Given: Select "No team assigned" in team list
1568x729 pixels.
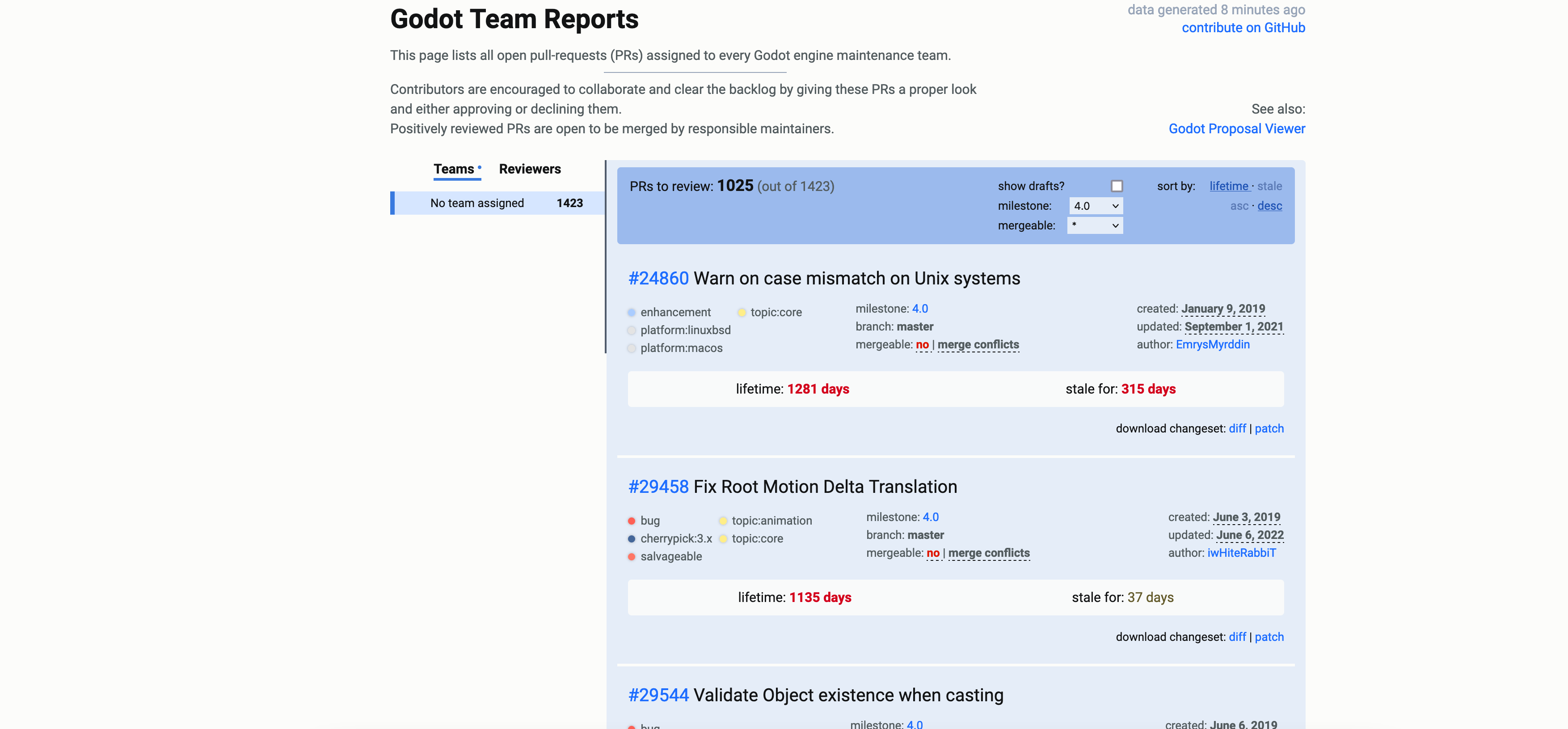Looking at the screenshot, I should tap(477, 203).
